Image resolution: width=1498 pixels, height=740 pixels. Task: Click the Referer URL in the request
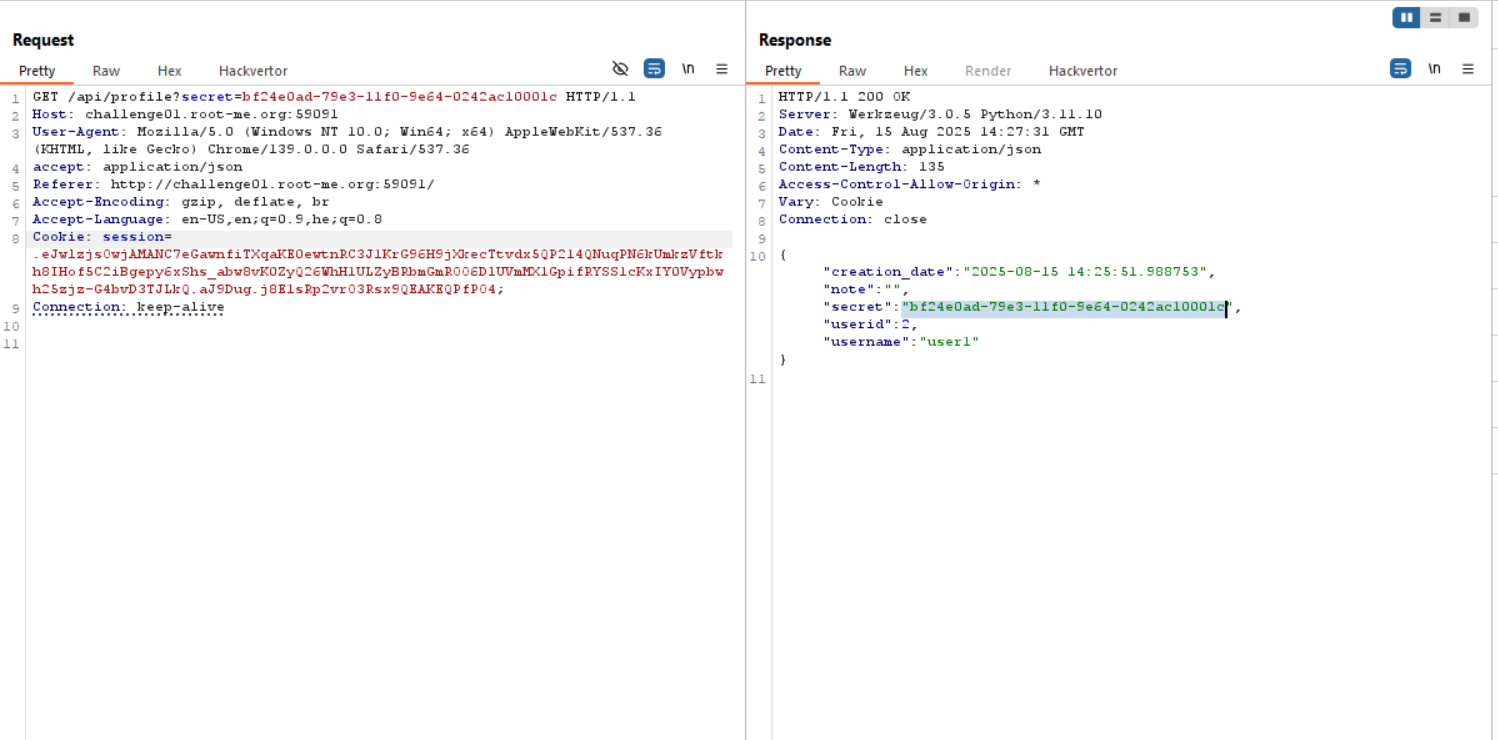[272, 184]
